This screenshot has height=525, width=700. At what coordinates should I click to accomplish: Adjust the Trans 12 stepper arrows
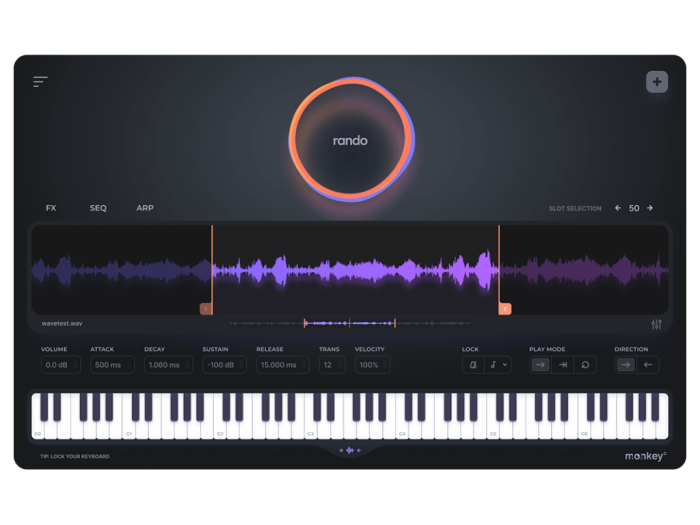[x=340, y=365]
